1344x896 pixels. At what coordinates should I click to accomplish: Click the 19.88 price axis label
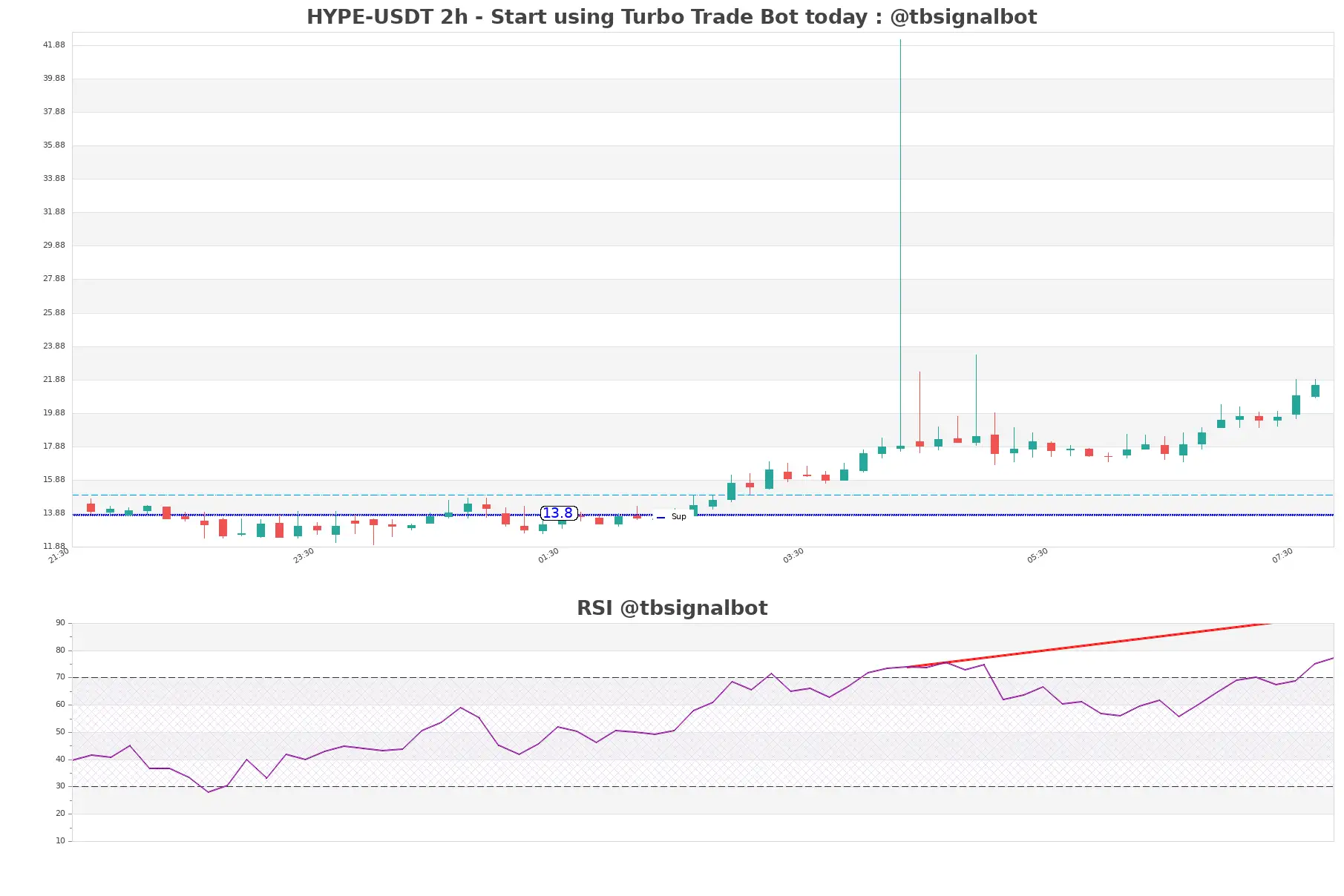pos(53,413)
